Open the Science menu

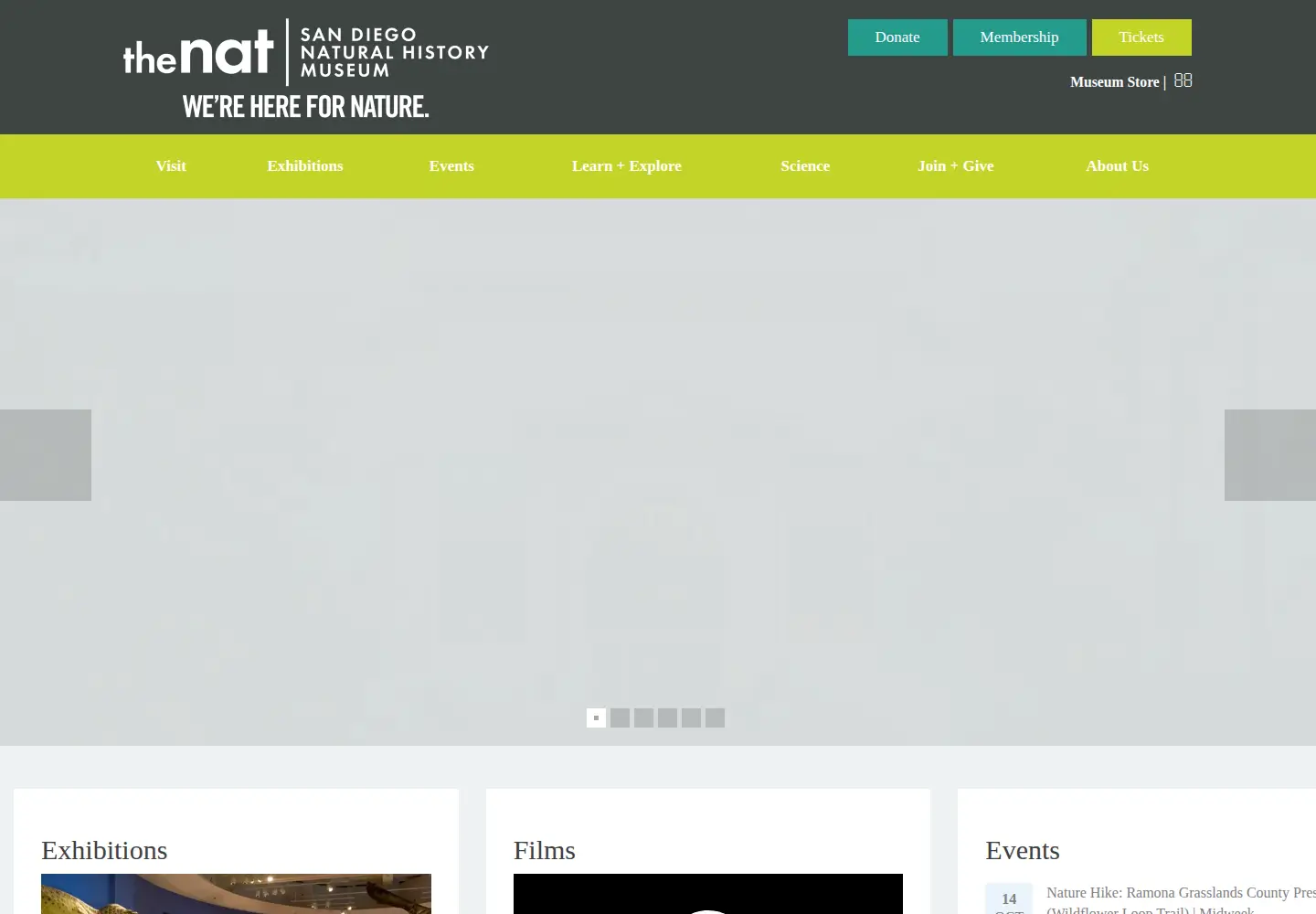pos(805,165)
